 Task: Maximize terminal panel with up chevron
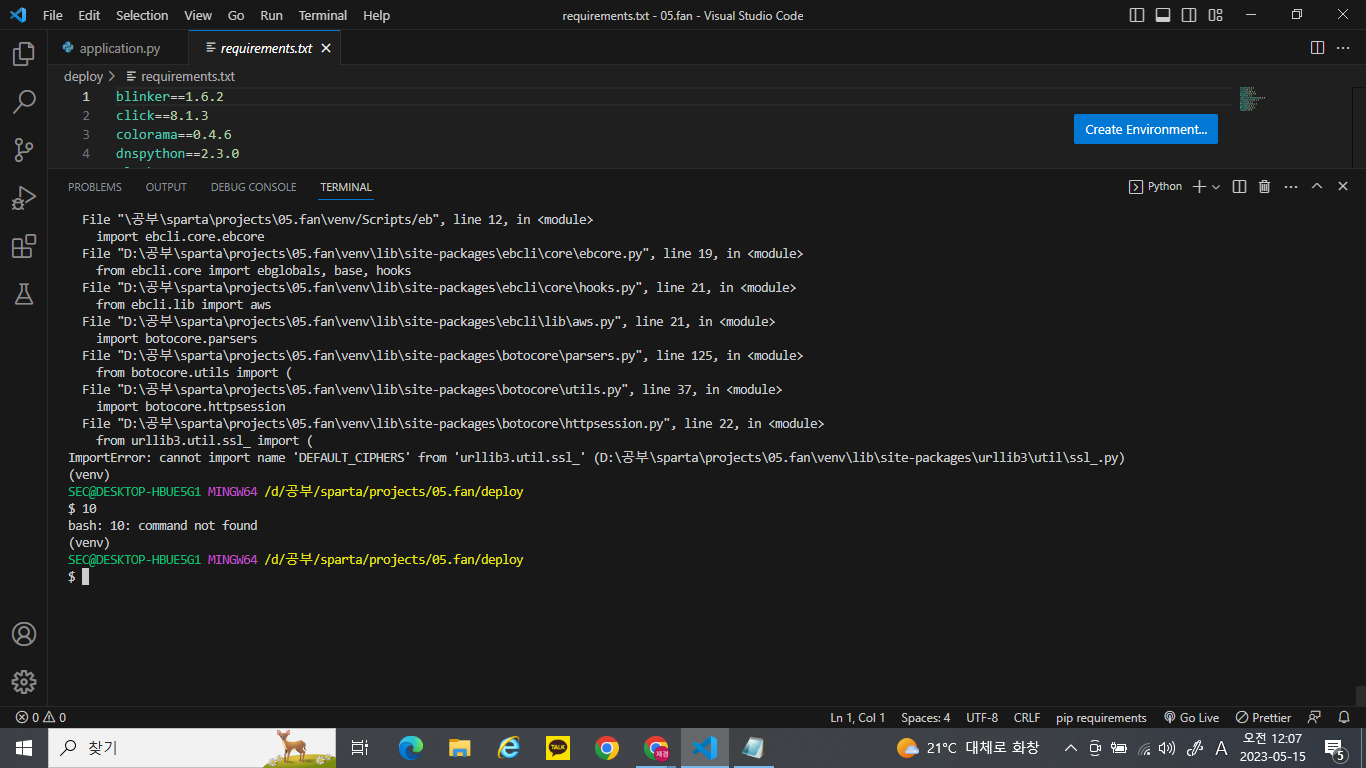(1317, 187)
